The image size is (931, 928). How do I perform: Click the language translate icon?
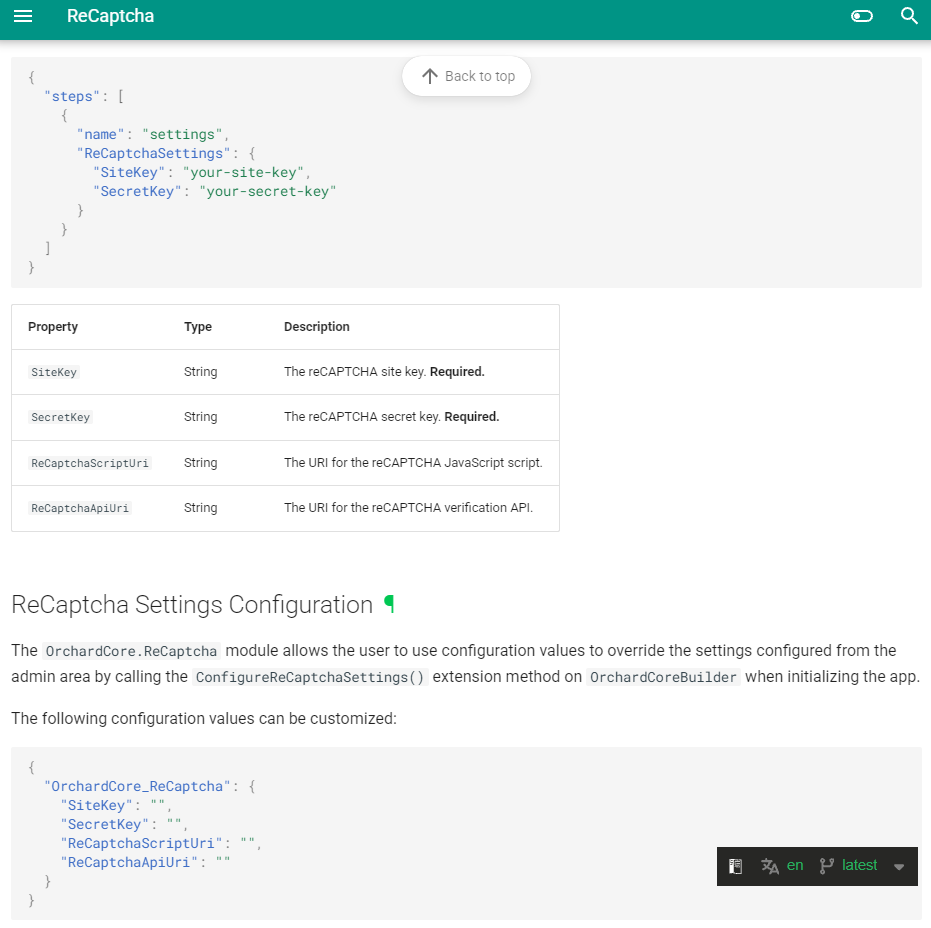pyautogui.click(x=770, y=866)
